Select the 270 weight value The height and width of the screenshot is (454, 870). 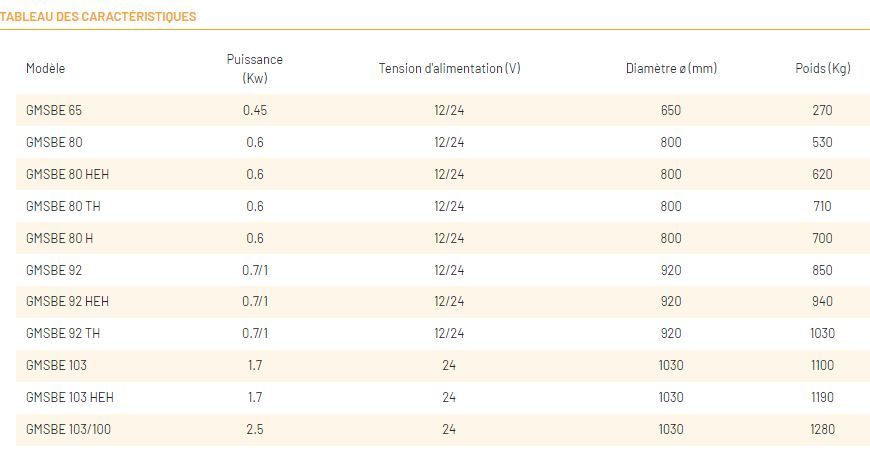coord(822,110)
